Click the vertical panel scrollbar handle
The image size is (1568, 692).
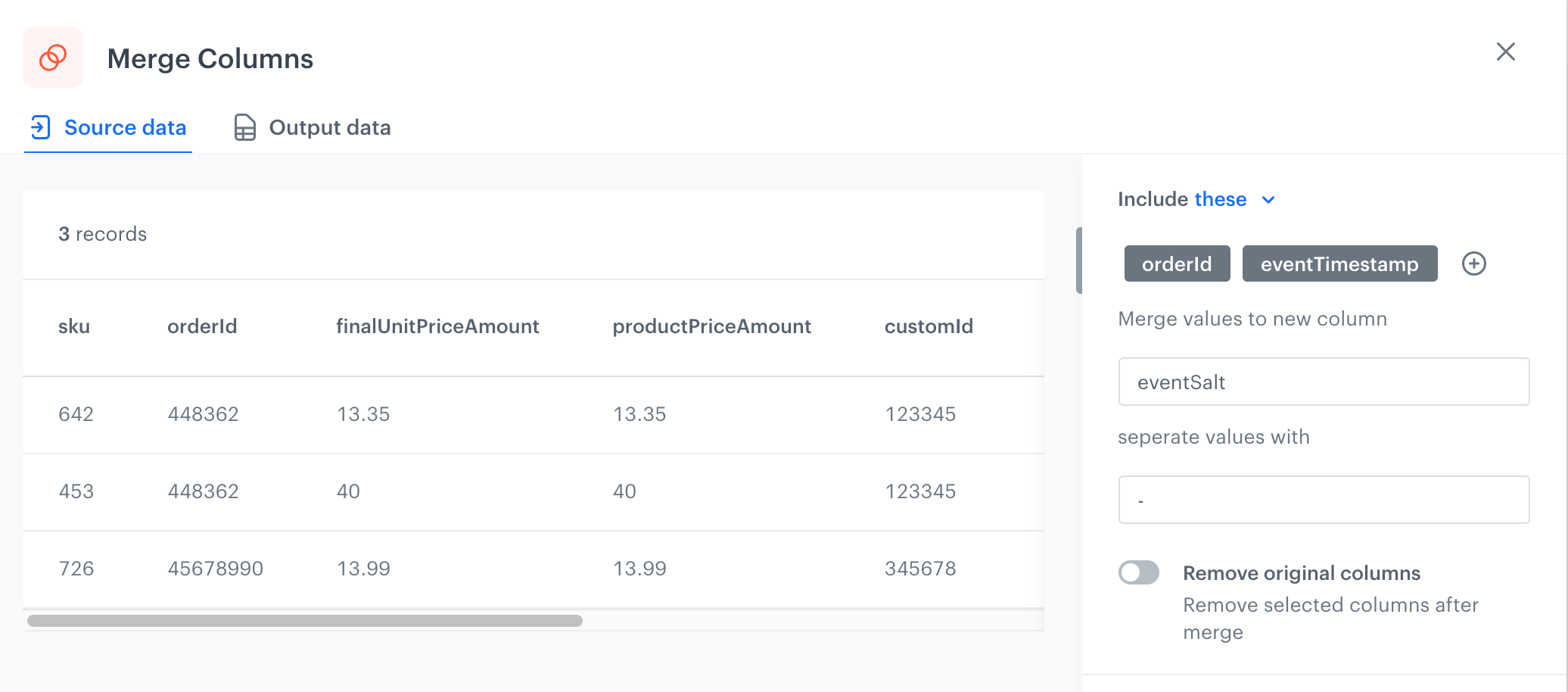tap(1078, 260)
